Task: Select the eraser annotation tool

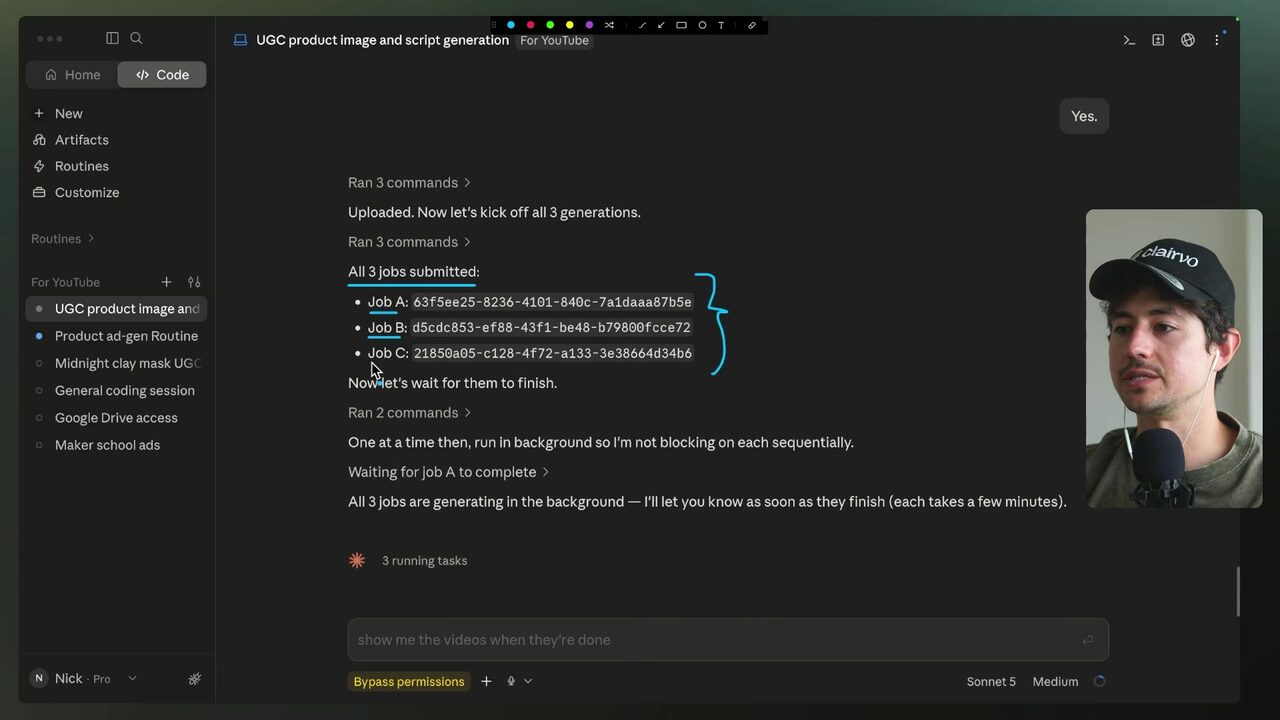Action: (x=752, y=25)
